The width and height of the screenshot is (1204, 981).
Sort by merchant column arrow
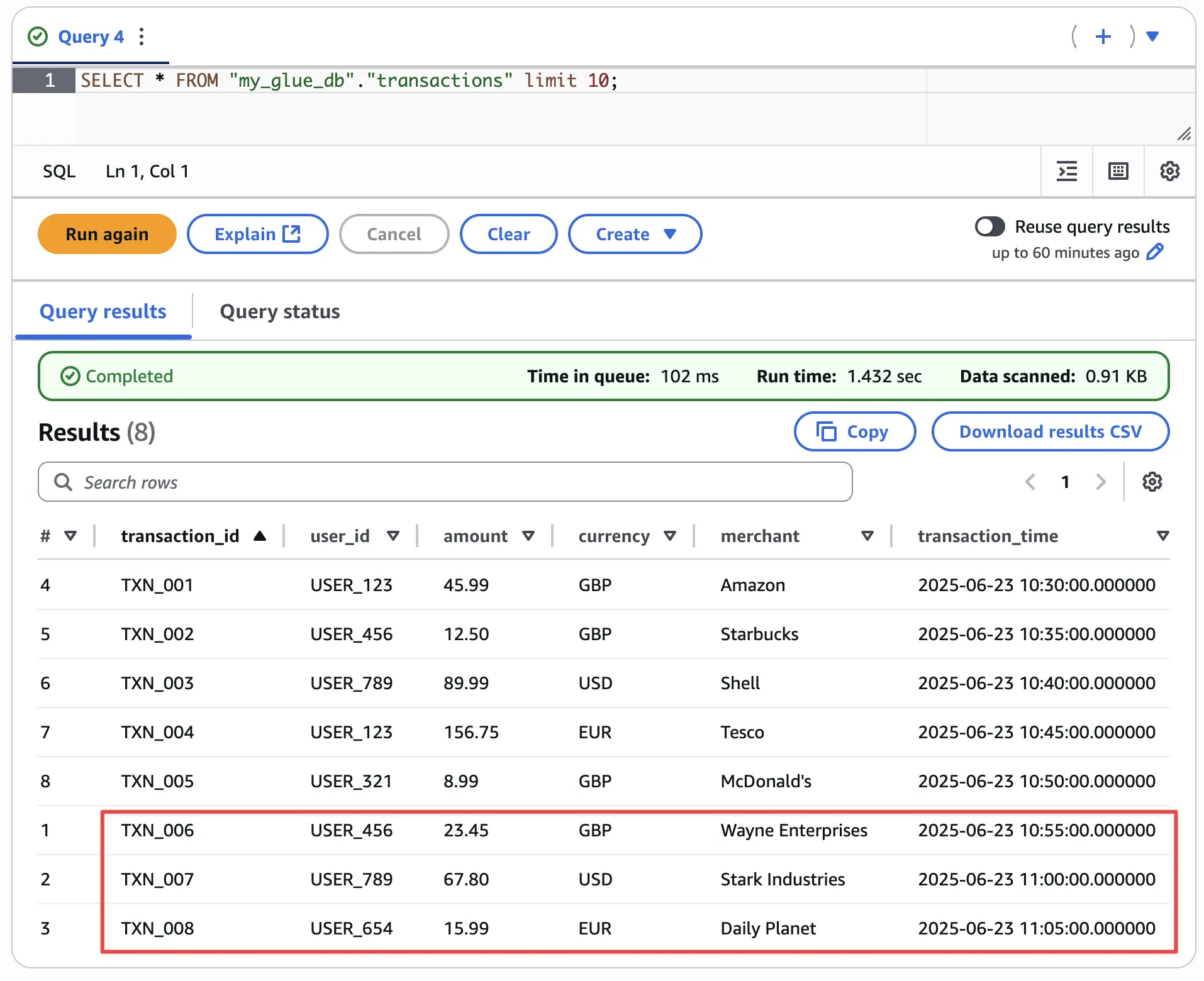(x=867, y=536)
